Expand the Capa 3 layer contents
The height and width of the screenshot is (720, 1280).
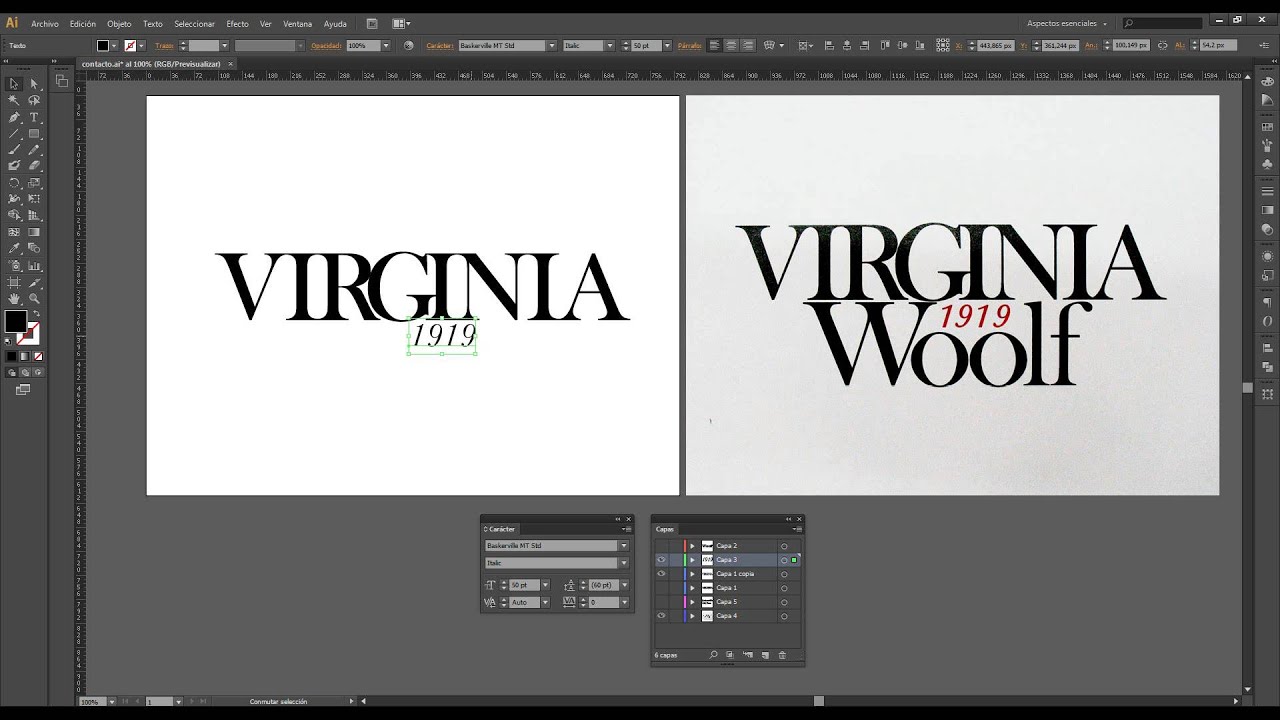(692, 560)
